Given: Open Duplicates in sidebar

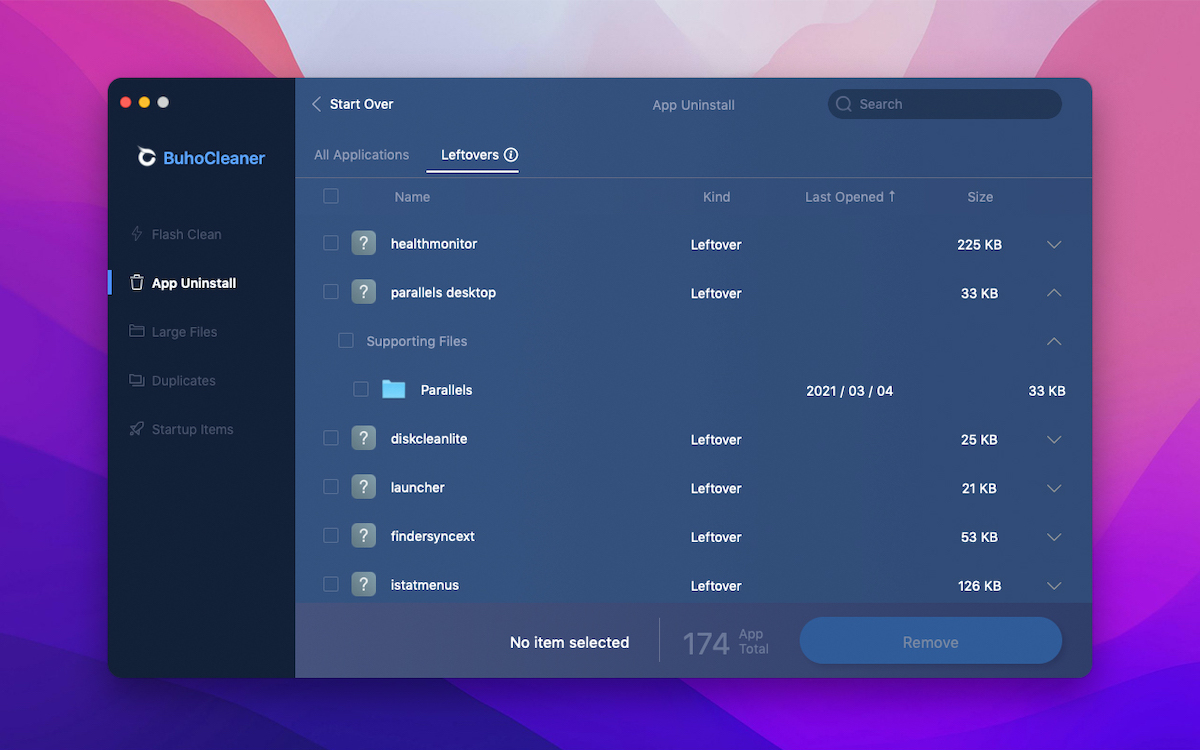Looking at the screenshot, I should pos(172,381).
